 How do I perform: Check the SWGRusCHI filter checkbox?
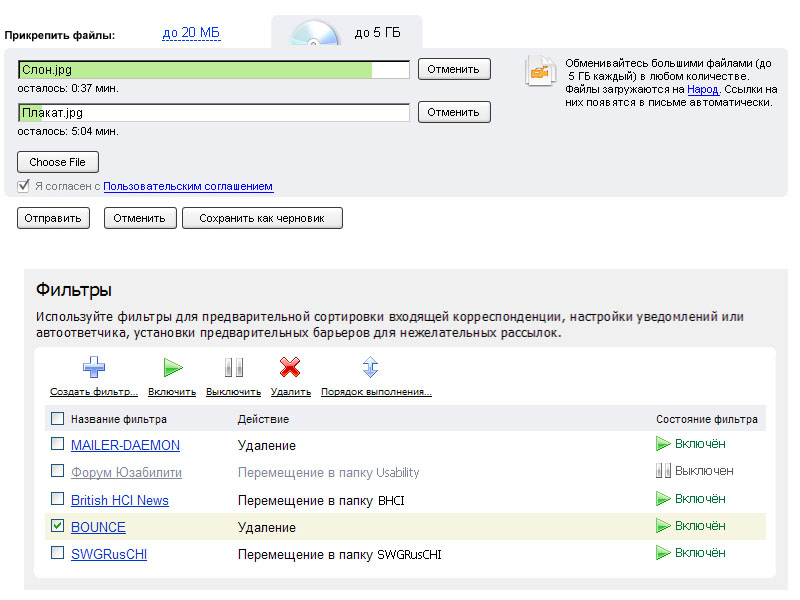tap(57, 553)
